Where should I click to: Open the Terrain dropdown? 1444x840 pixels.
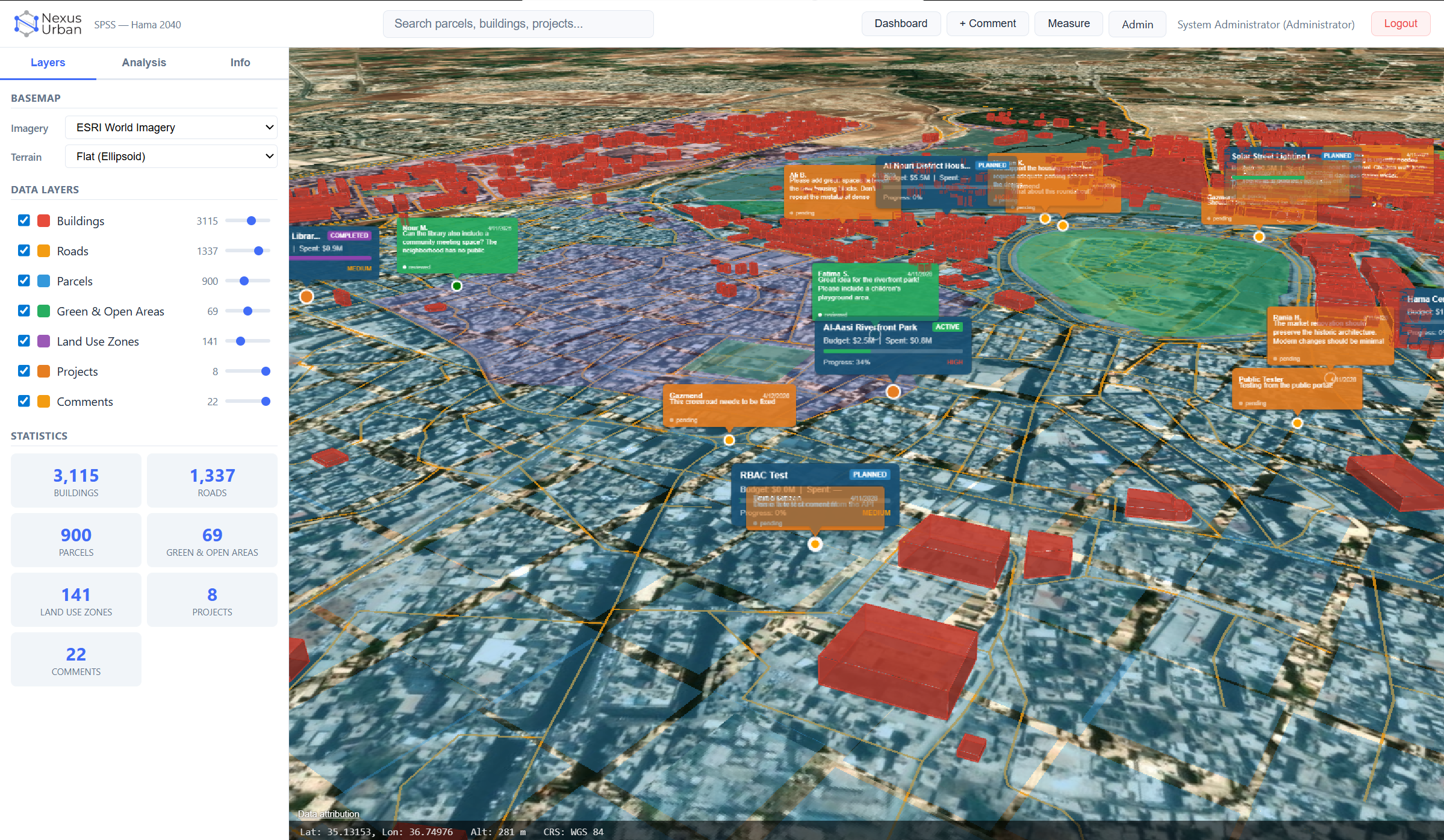tap(171, 157)
